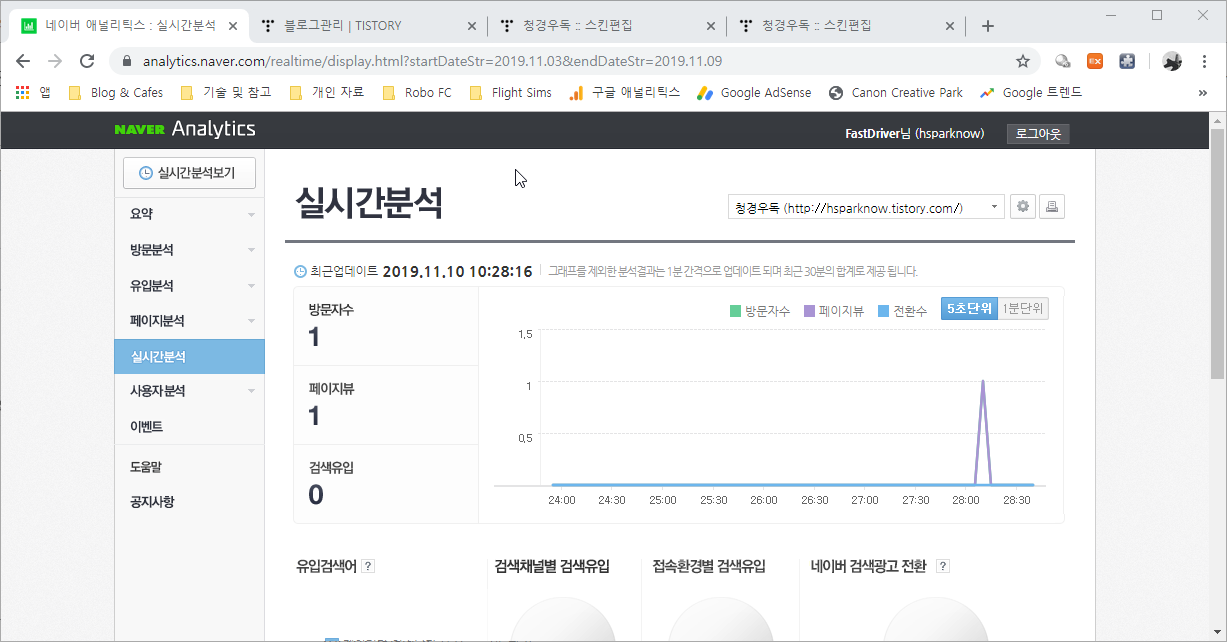Click the purple 페이지뷰 spike in the chart
Screen dimensions: 1227x642
pos(983,432)
